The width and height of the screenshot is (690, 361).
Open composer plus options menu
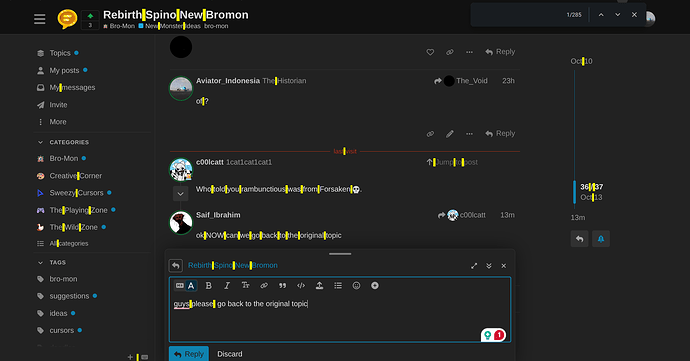click(x=375, y=286)
